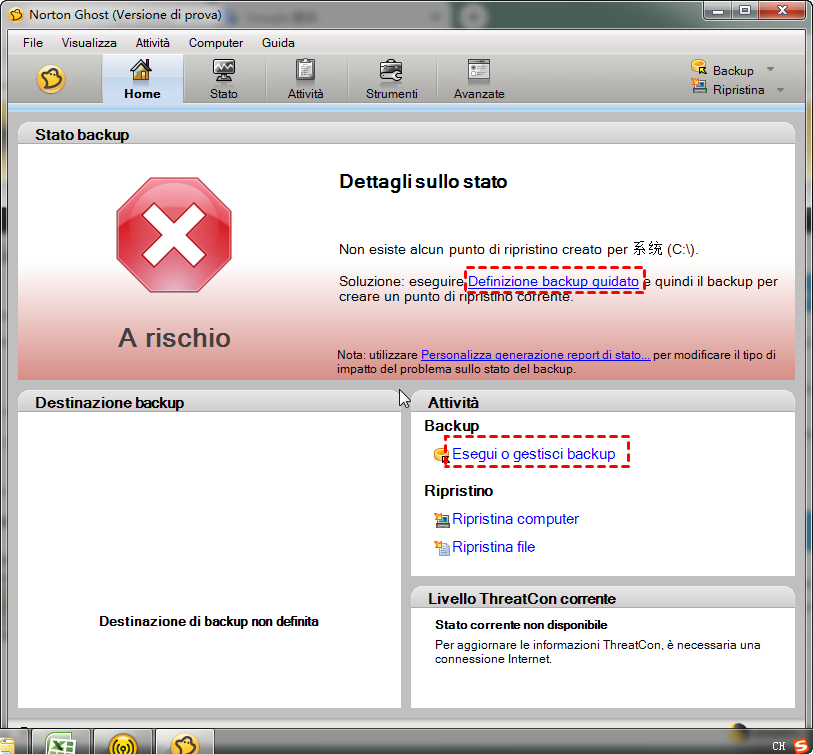Screen dimensions: 813x754
Task: Select the Home house icon
Action: click(141, 70)
